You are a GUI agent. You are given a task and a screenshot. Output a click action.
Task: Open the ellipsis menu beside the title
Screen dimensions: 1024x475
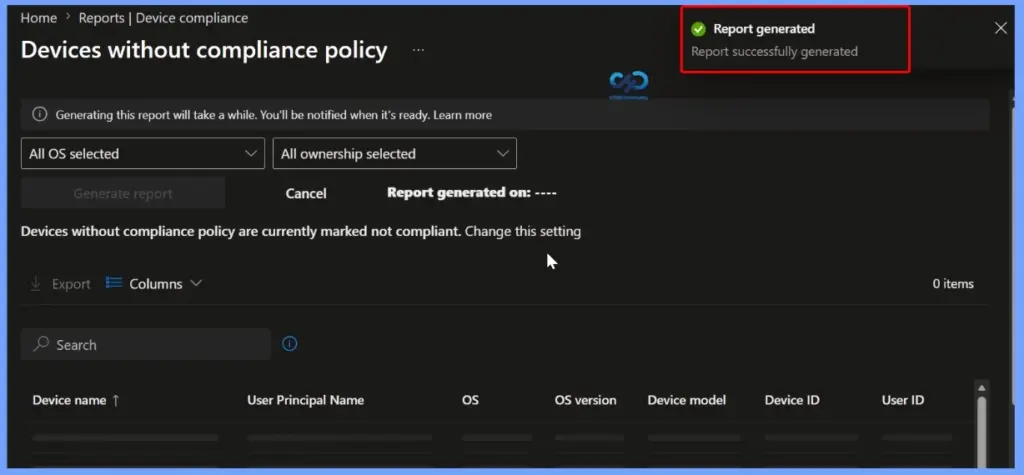pyautogui.click(x=419, y=50)
